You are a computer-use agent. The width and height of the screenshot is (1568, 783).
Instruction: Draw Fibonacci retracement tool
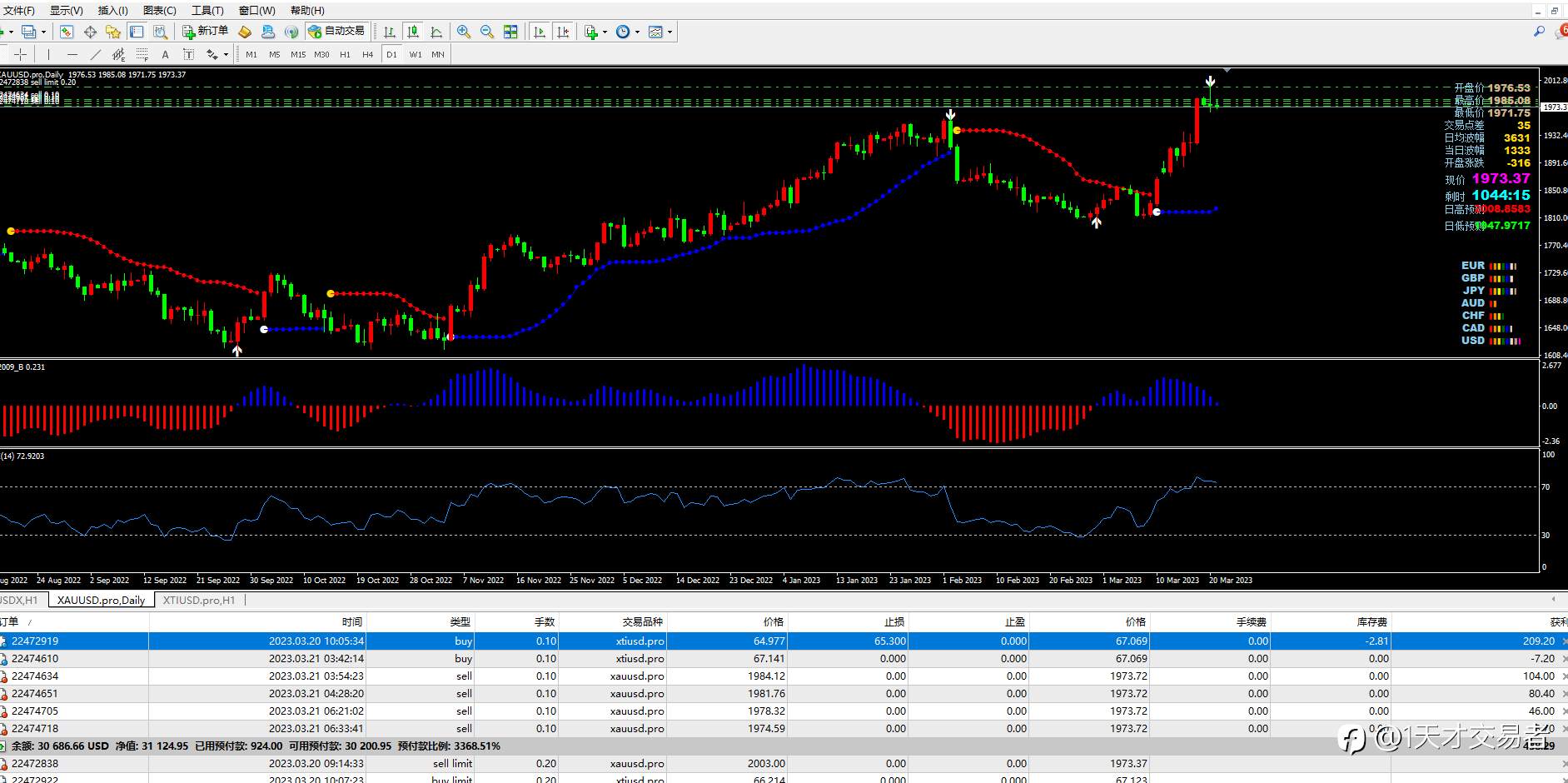[x=142, y=54]
